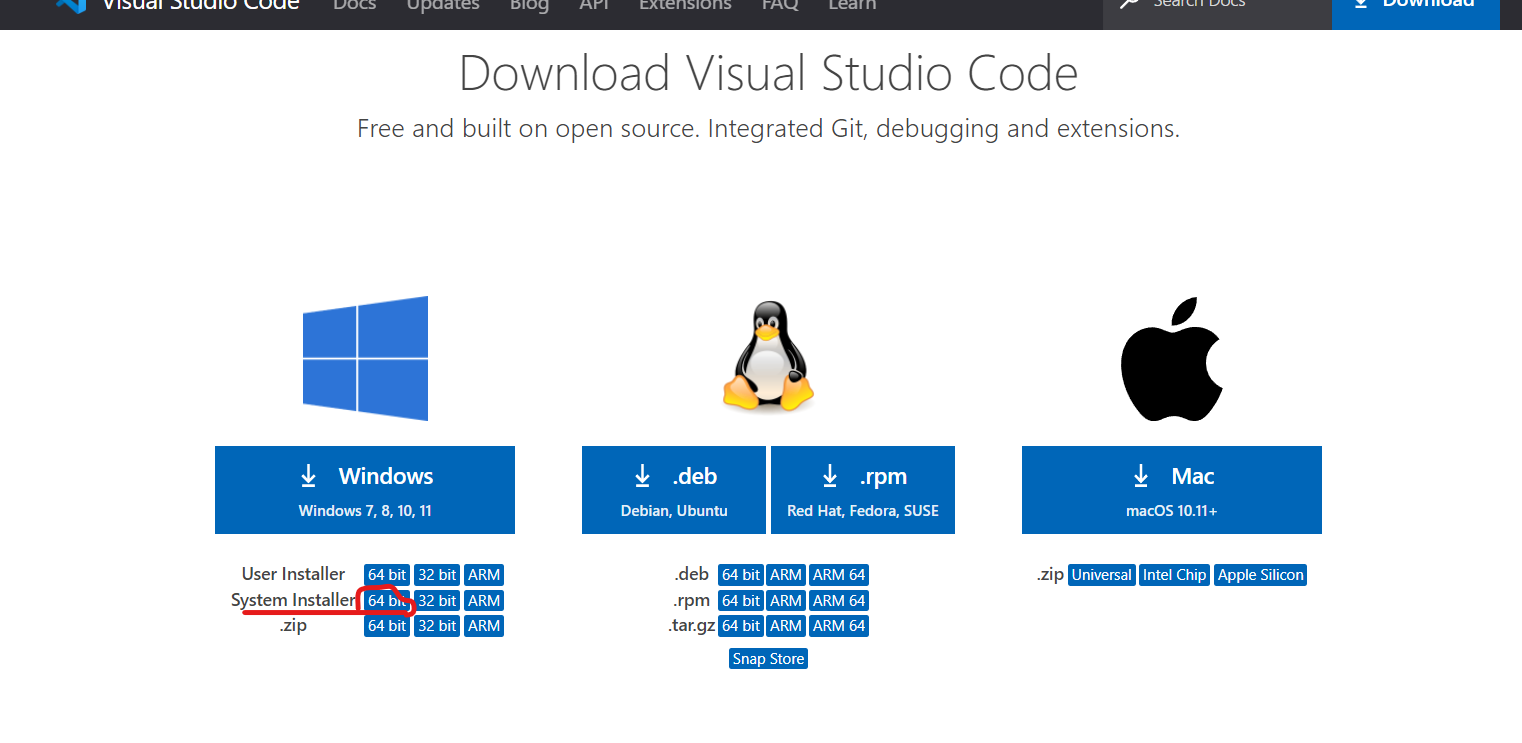Viewport: 1522px width, 743px height.
Task: Download Linux .deb ARM package
Action: tap(786, 575)
